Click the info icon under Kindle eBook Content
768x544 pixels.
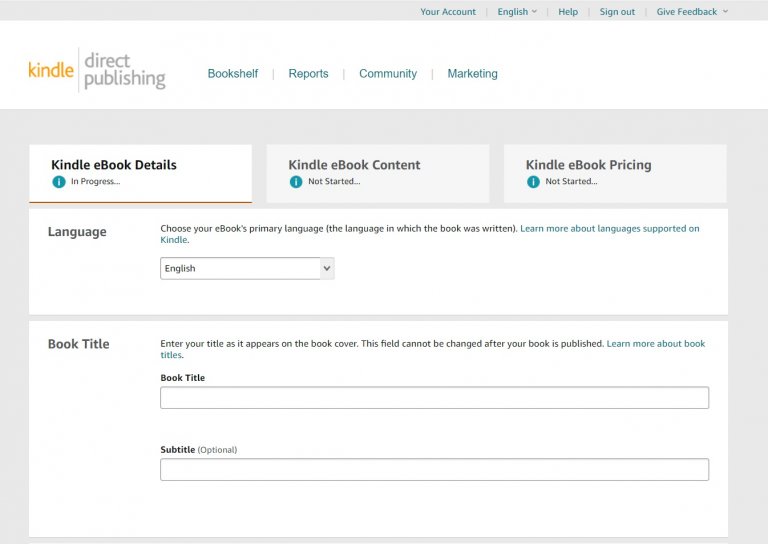point(296,182)
